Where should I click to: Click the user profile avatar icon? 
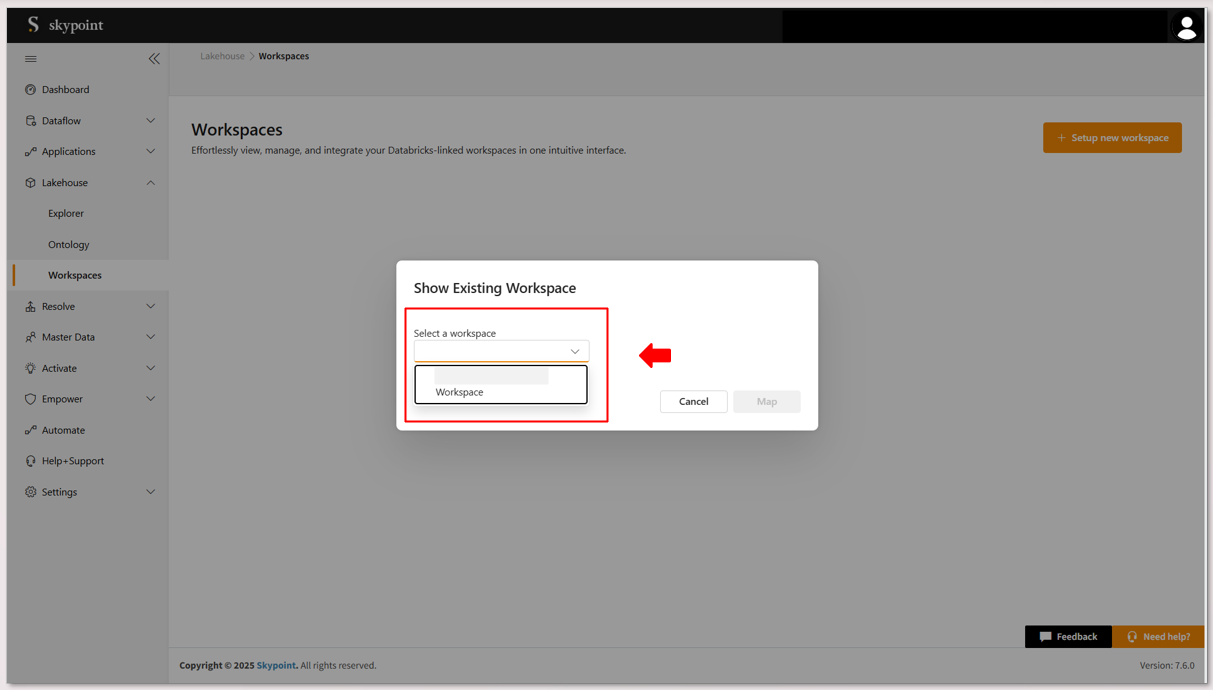click(1186, 28)
